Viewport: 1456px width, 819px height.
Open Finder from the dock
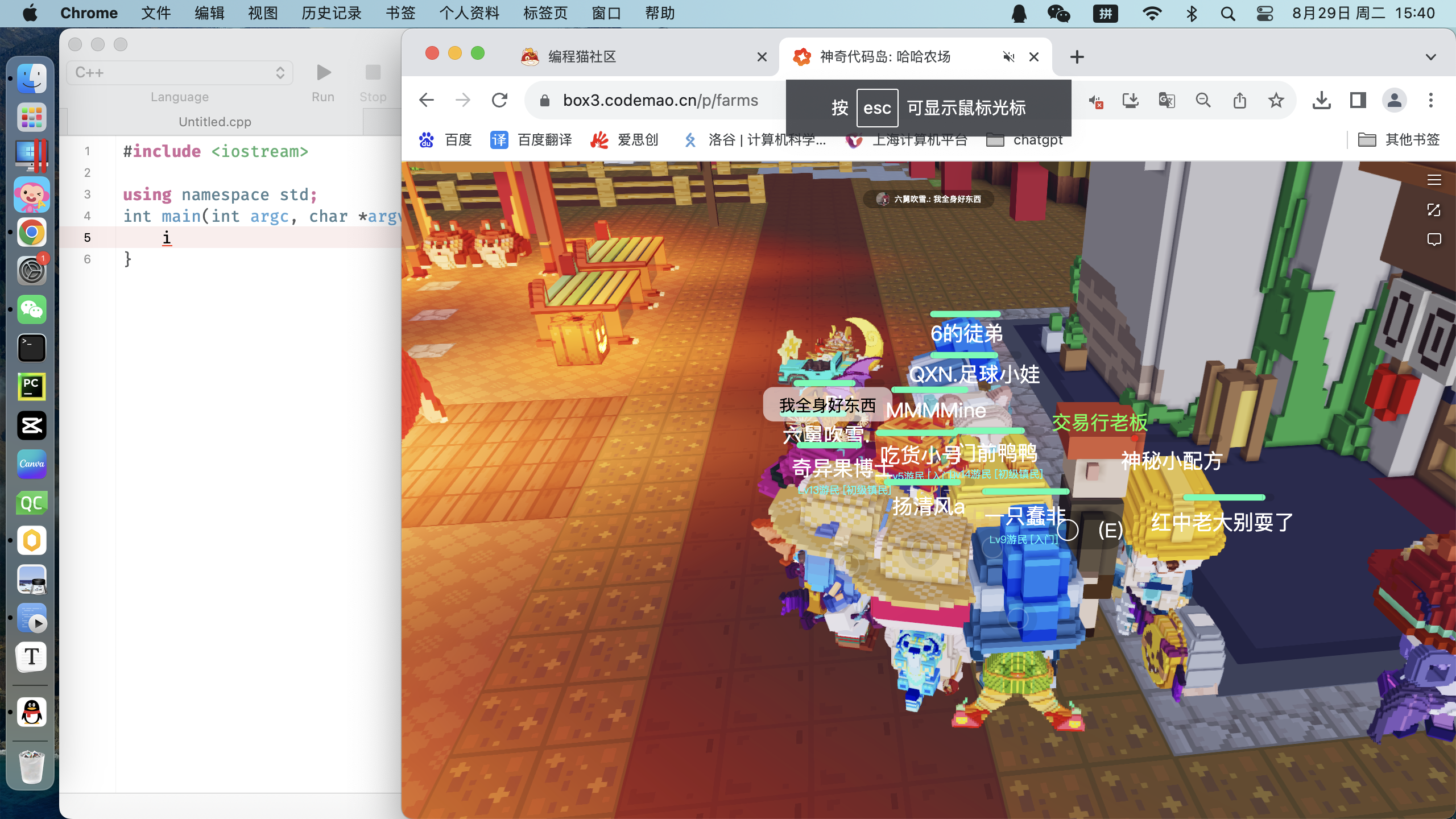32,78
